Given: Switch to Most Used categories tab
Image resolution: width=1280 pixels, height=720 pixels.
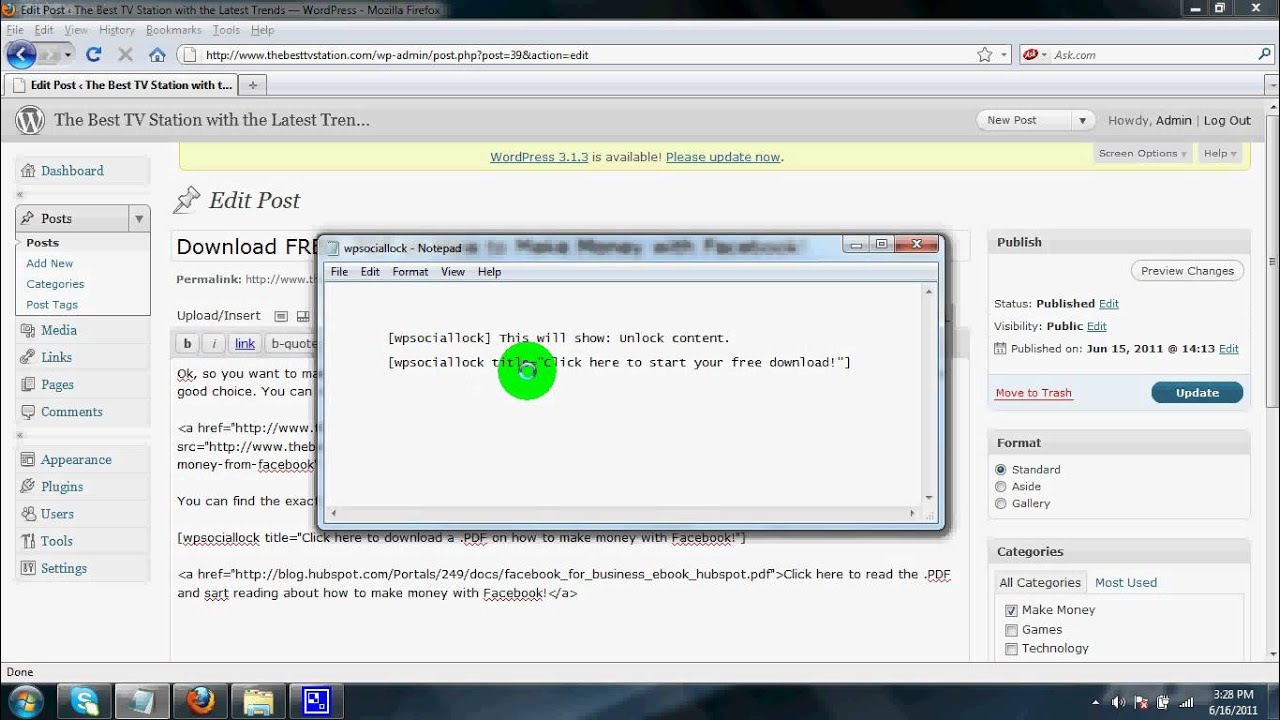Looking at the screenshot, I should [x=1125, y=583].
